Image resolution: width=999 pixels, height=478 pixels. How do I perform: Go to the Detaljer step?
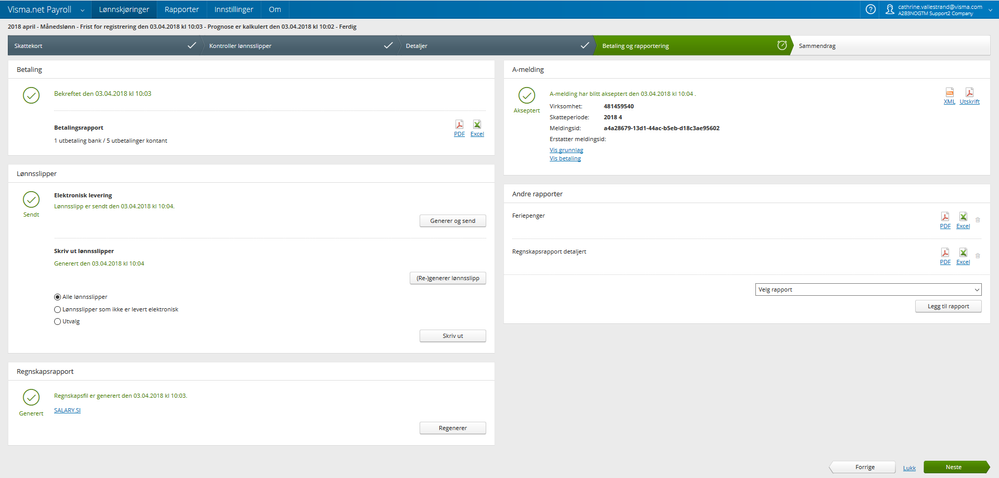pos(496,46)
